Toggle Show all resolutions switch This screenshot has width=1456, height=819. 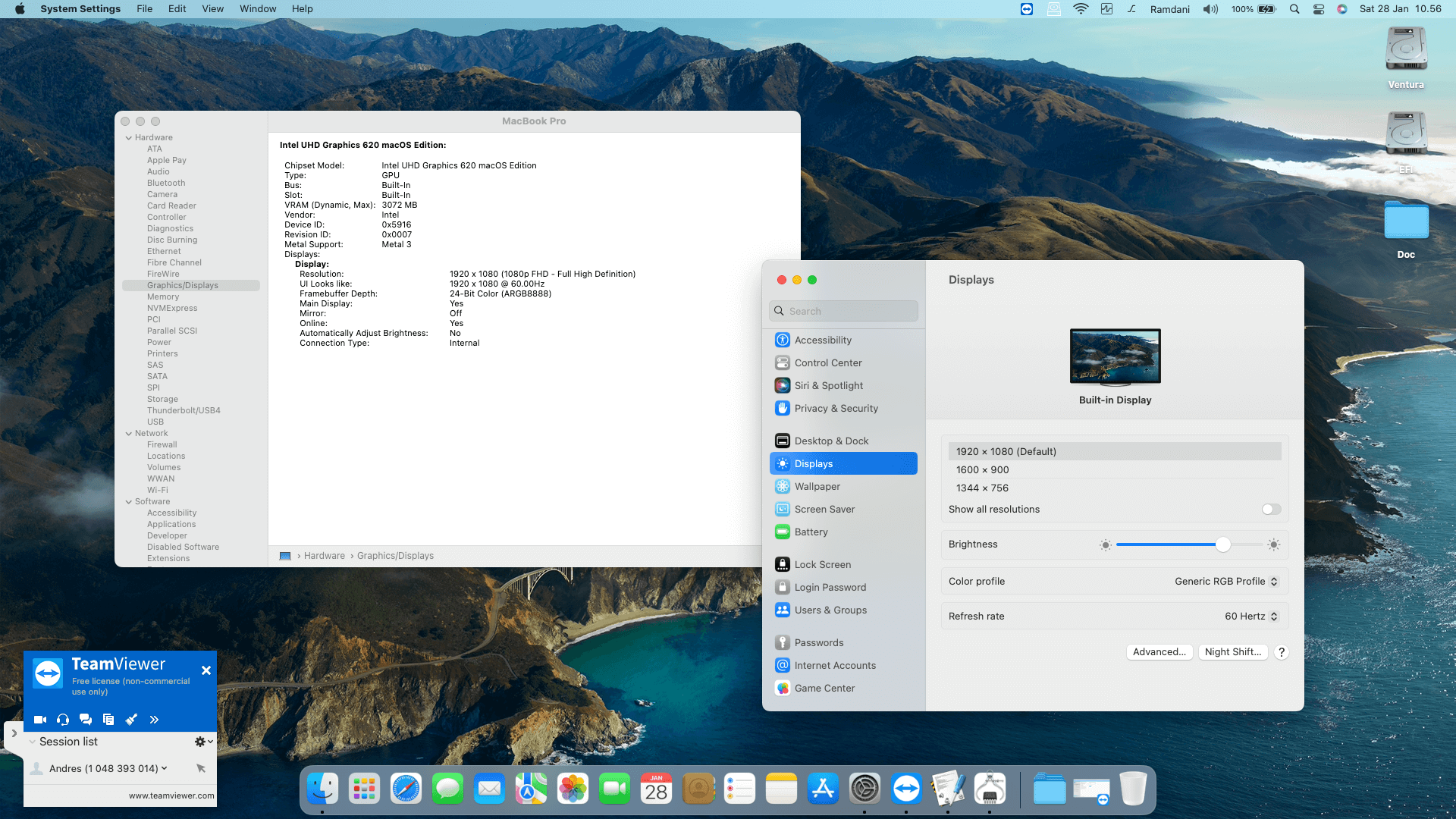[x=1271, y=510]
